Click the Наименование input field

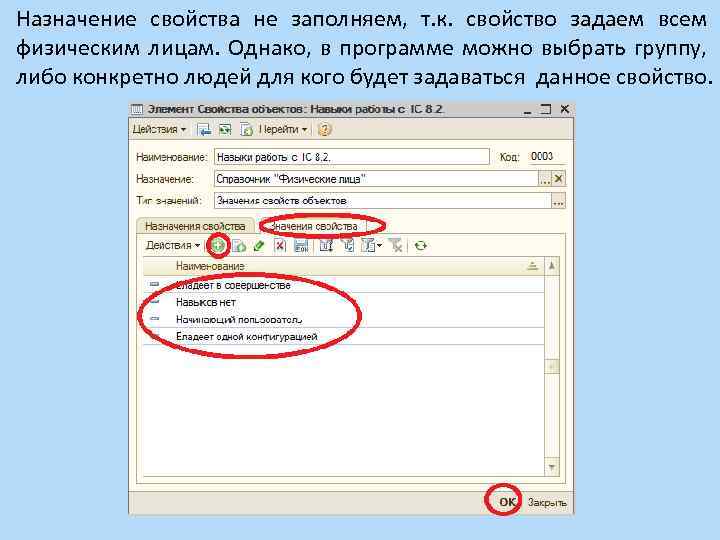[x=352, y=157]
